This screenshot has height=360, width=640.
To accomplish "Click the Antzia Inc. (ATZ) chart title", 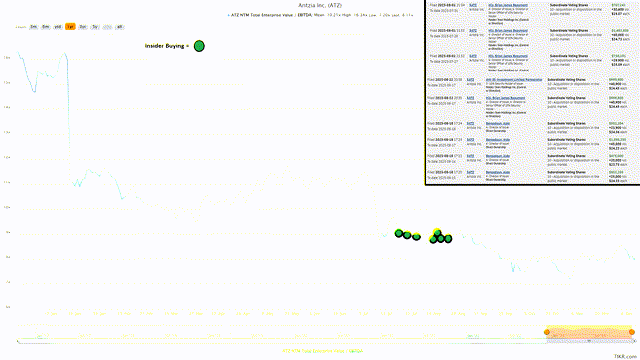I will [320, 5].
